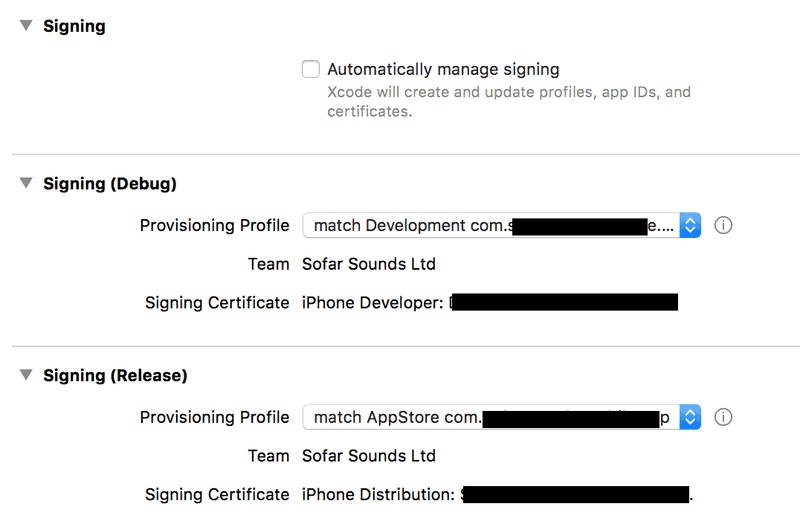This screenshot has width=800, height=532.
Task: Select the Release team name Sofar Sounds Ltd
Action: (x=369, y=456)
